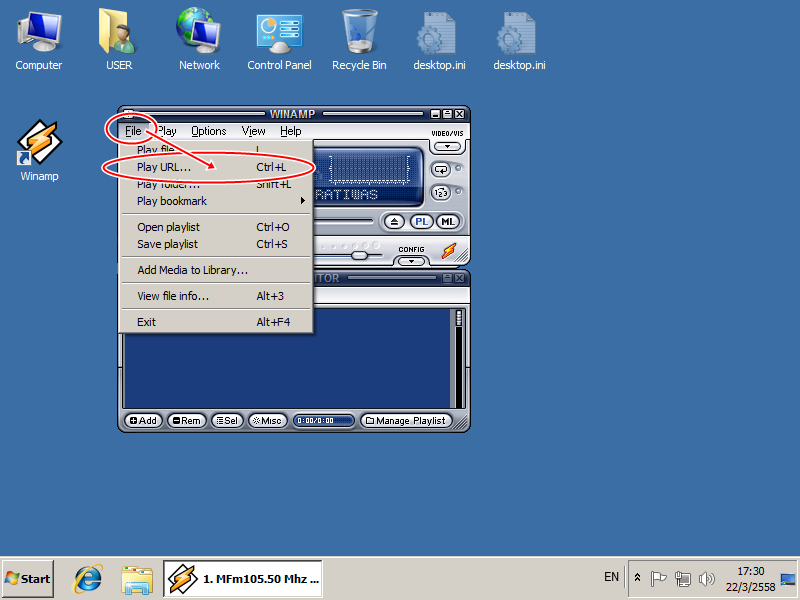
Task: Toggle shuffle (1-2-3) mode in Winamp
Action: pyautogui.click(x=441, y=193)
